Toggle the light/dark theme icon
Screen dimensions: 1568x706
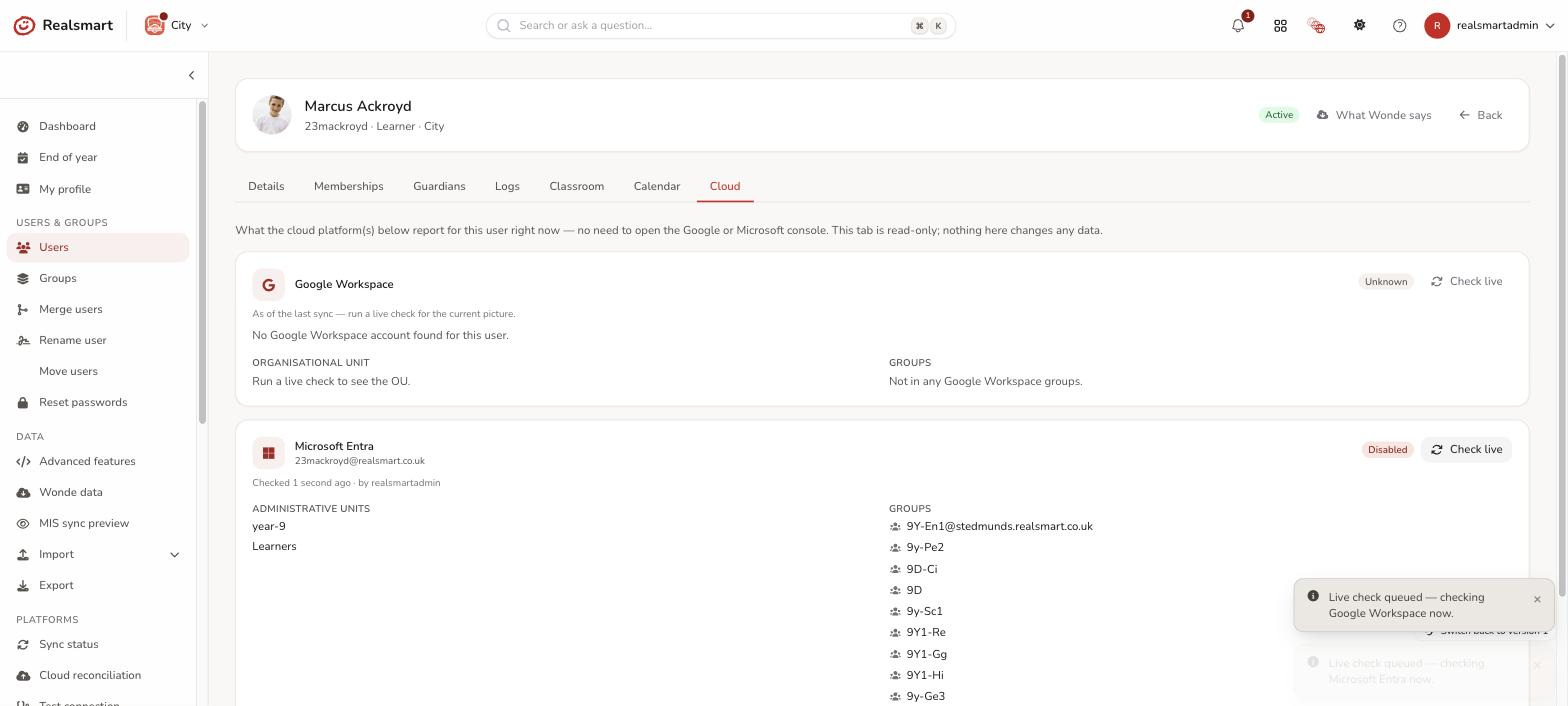[1359, 26]
